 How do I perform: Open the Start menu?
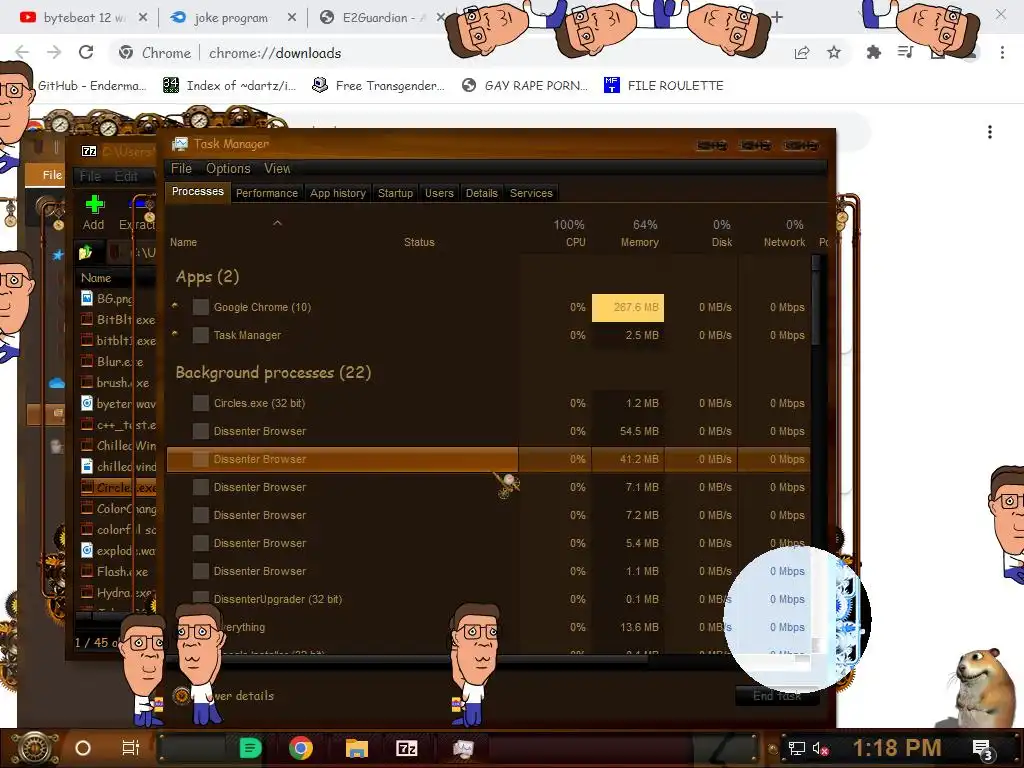pos(34,748)
